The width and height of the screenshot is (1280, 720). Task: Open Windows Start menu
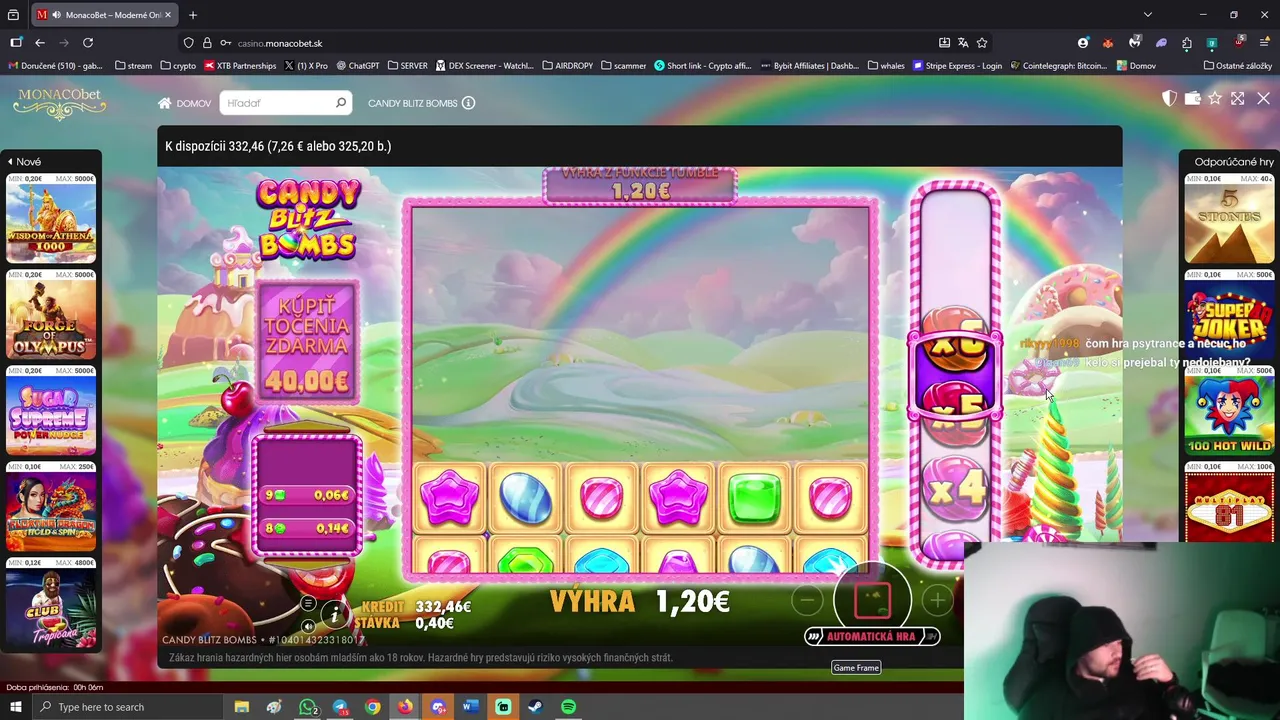tap(15, 707)
